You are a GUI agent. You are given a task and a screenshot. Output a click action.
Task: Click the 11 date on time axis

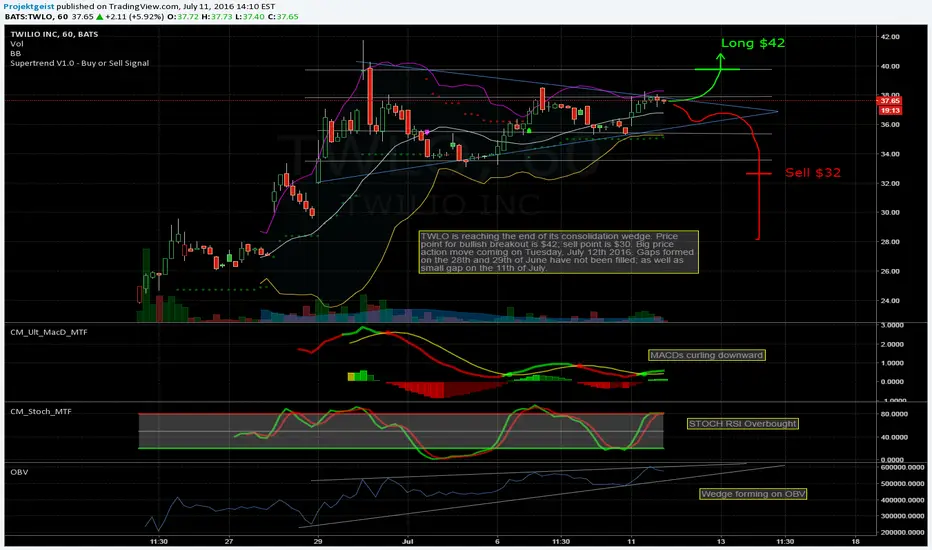pos(631,542)
